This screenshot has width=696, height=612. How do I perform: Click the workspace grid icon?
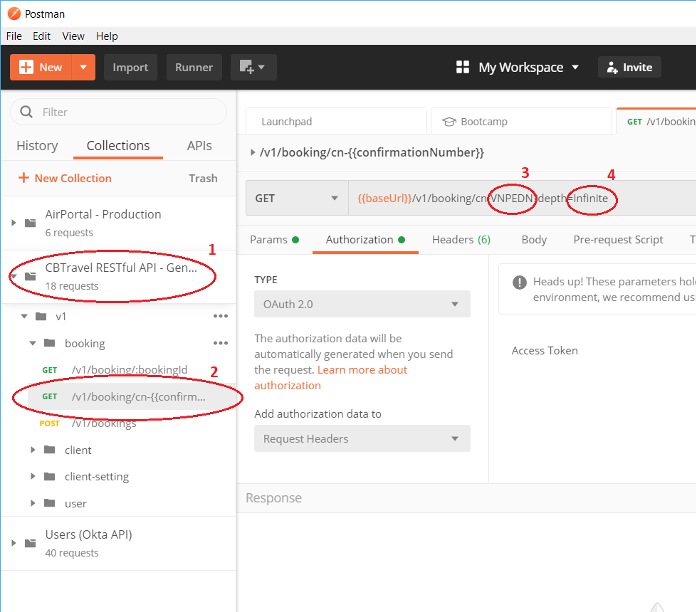(x=463, y=67)
